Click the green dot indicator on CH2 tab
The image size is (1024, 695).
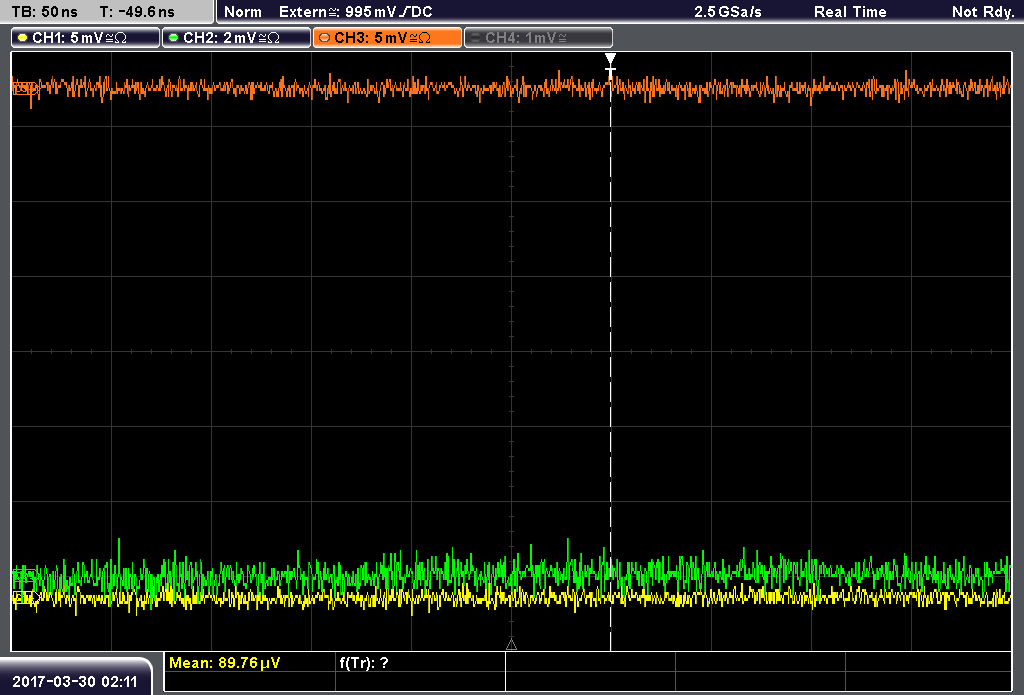click(174, 38)
